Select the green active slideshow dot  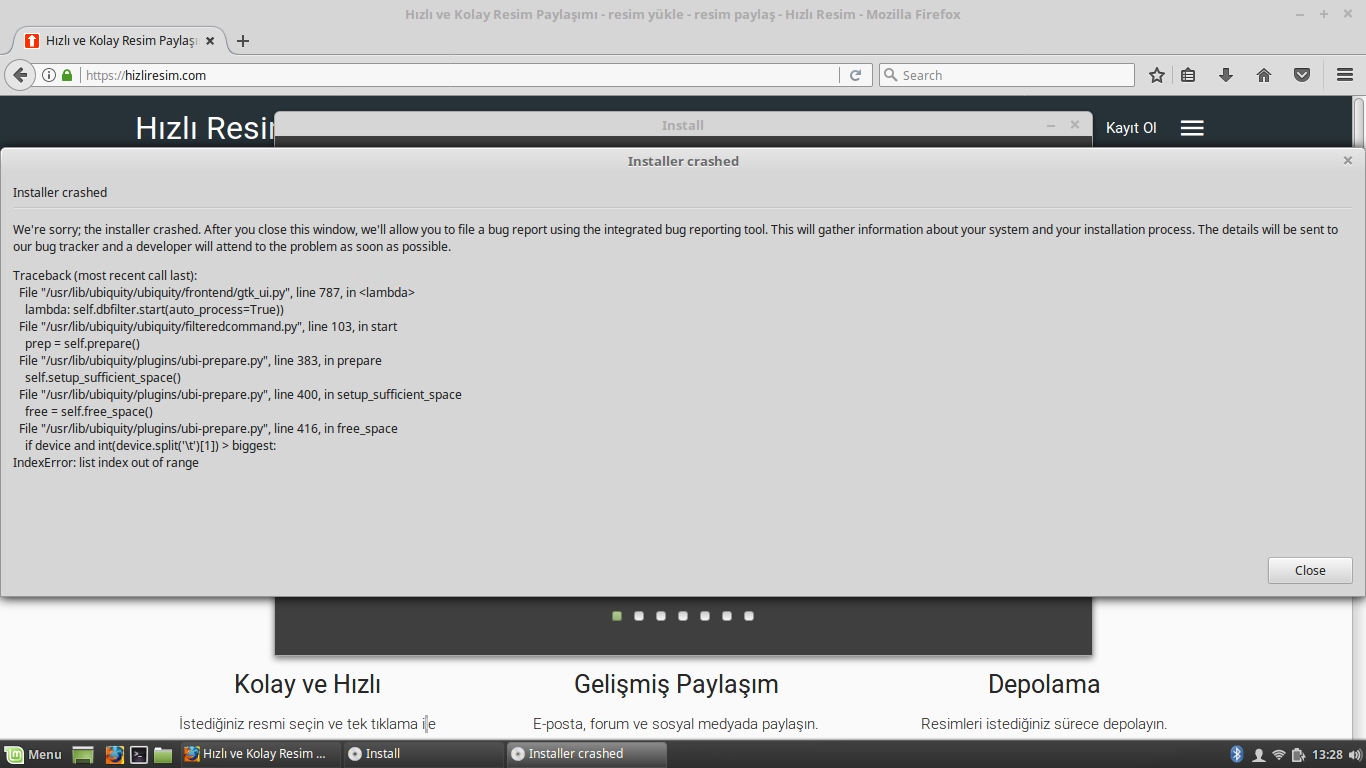coord(617,616)
